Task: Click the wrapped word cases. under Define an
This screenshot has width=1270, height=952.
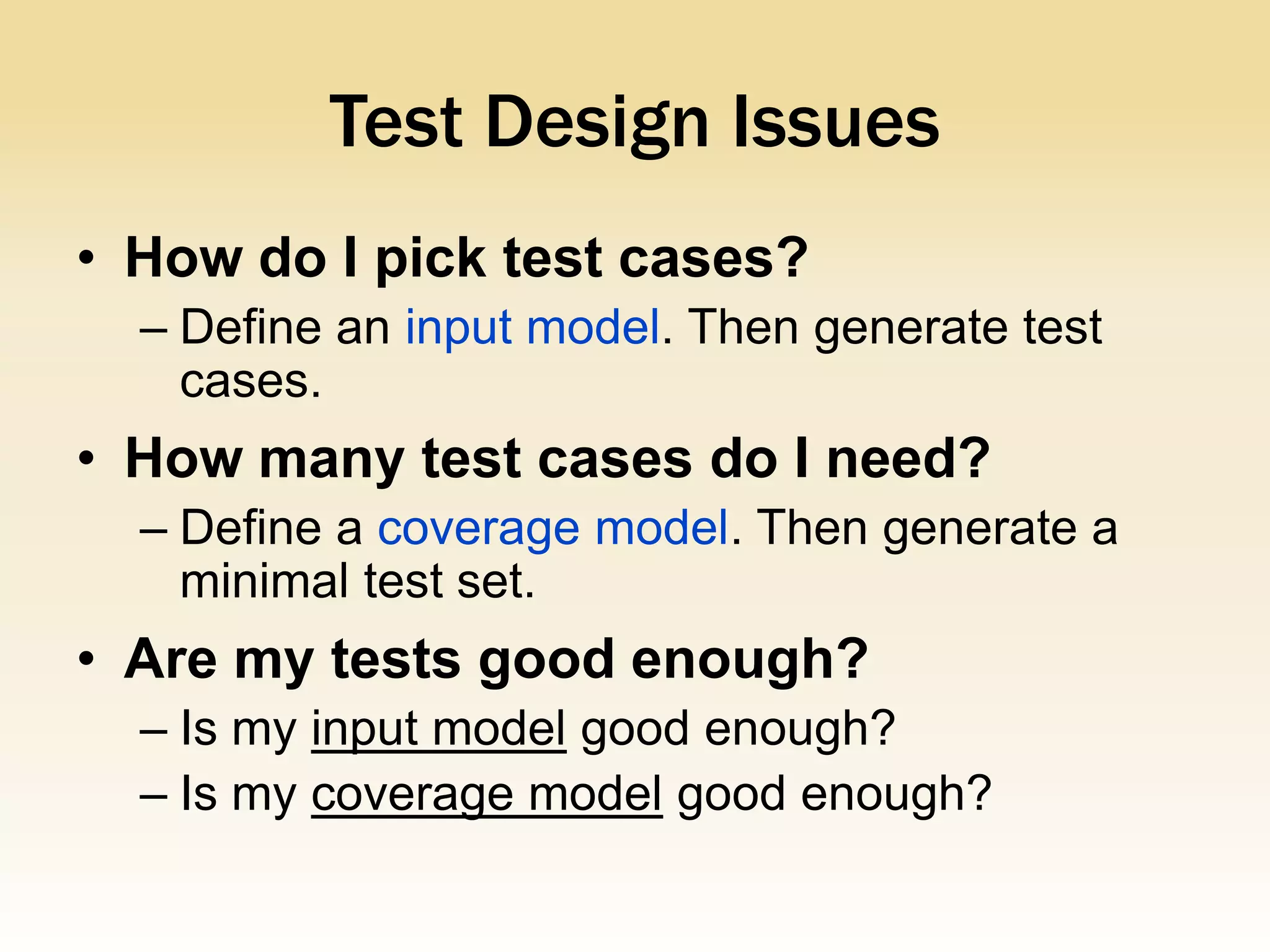Action: (251, 382)
